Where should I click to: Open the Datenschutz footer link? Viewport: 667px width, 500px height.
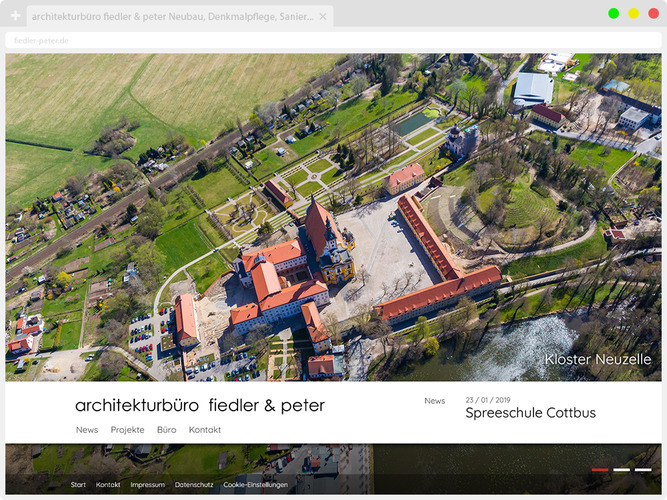point(193,485)
